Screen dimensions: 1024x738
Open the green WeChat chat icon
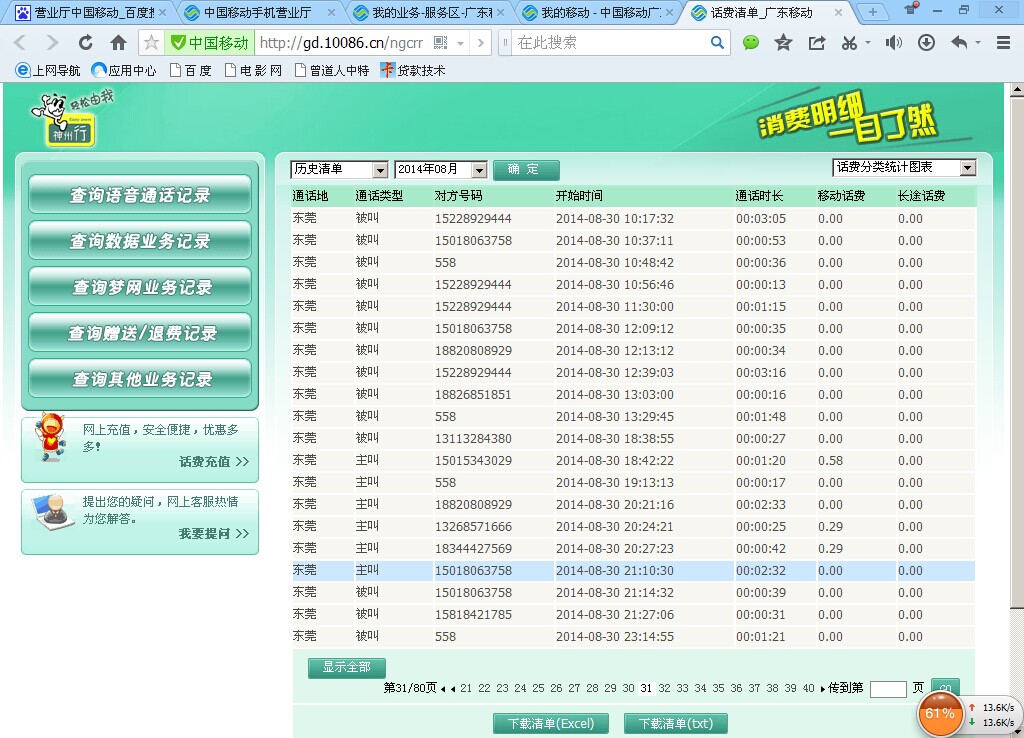[751, 43]
